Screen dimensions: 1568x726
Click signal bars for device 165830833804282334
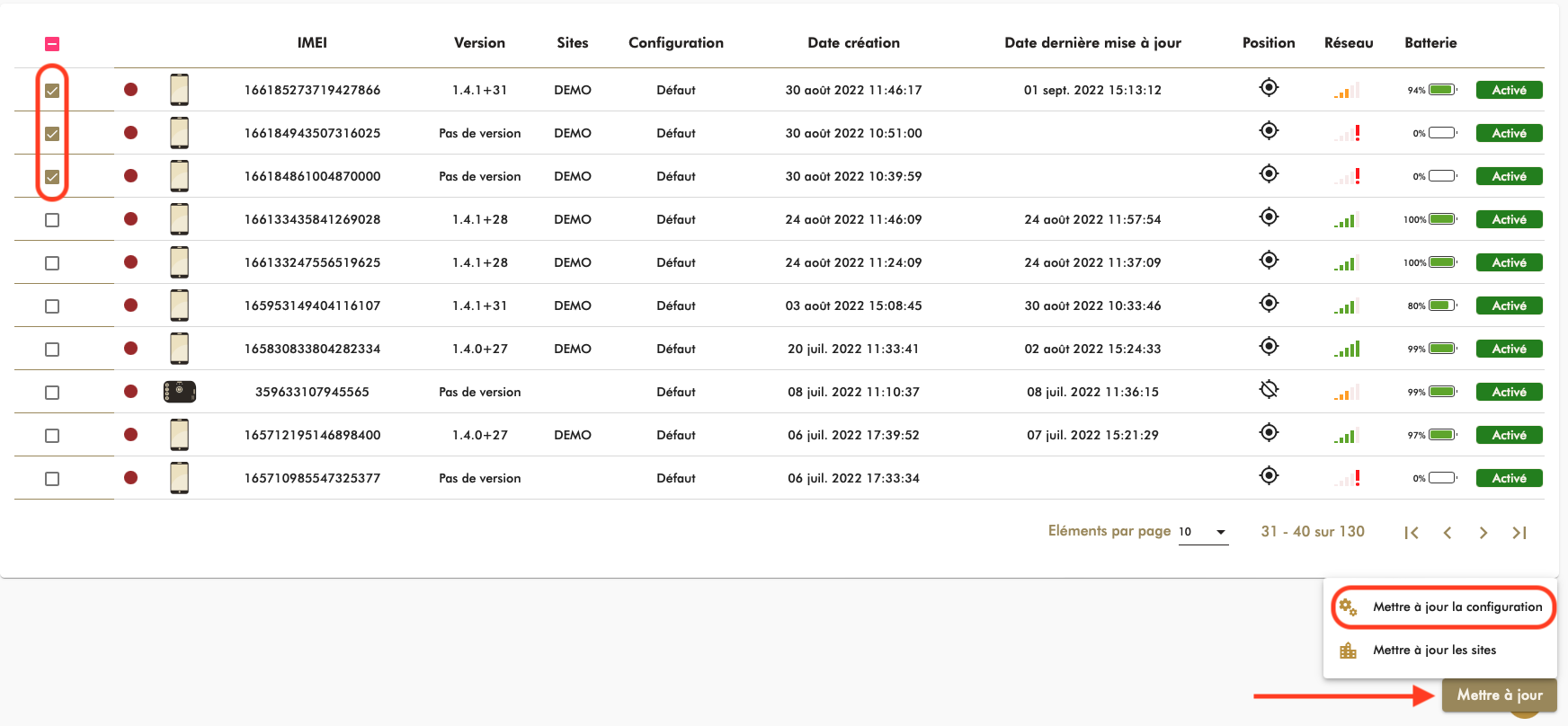(1347, 349)
